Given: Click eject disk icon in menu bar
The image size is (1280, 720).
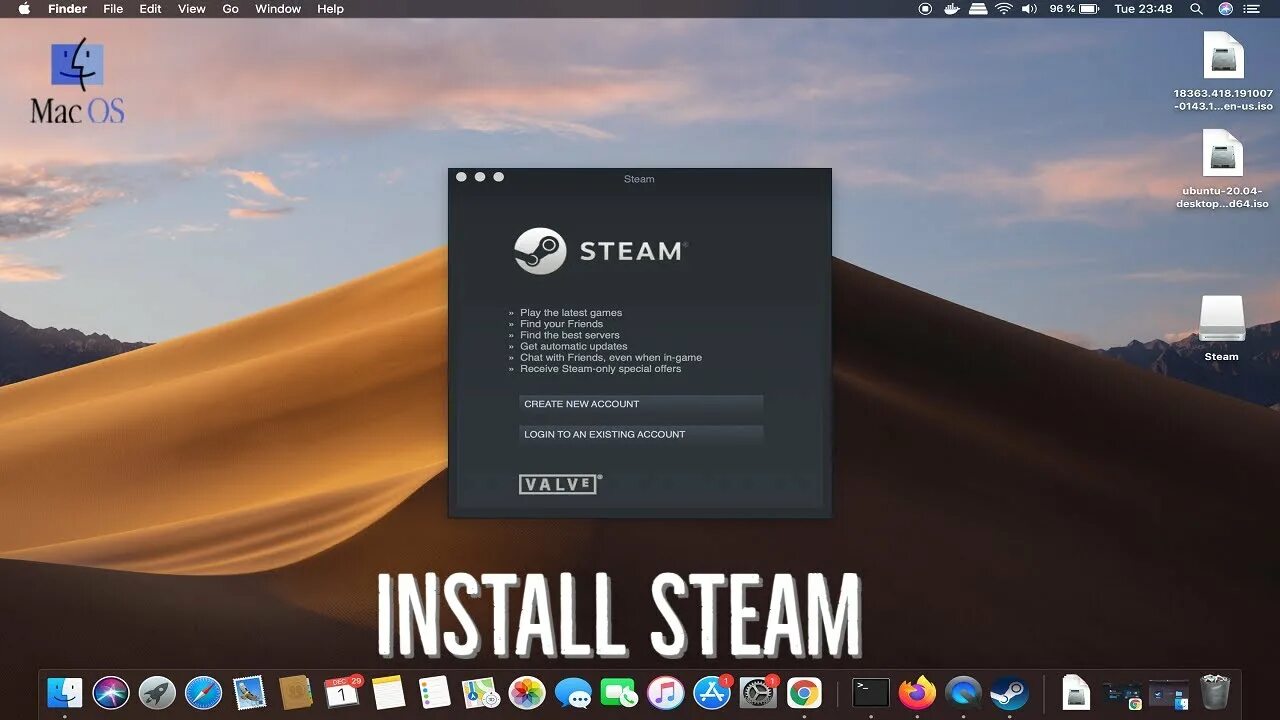Looking at the screenshot, I should pos(979,9).
